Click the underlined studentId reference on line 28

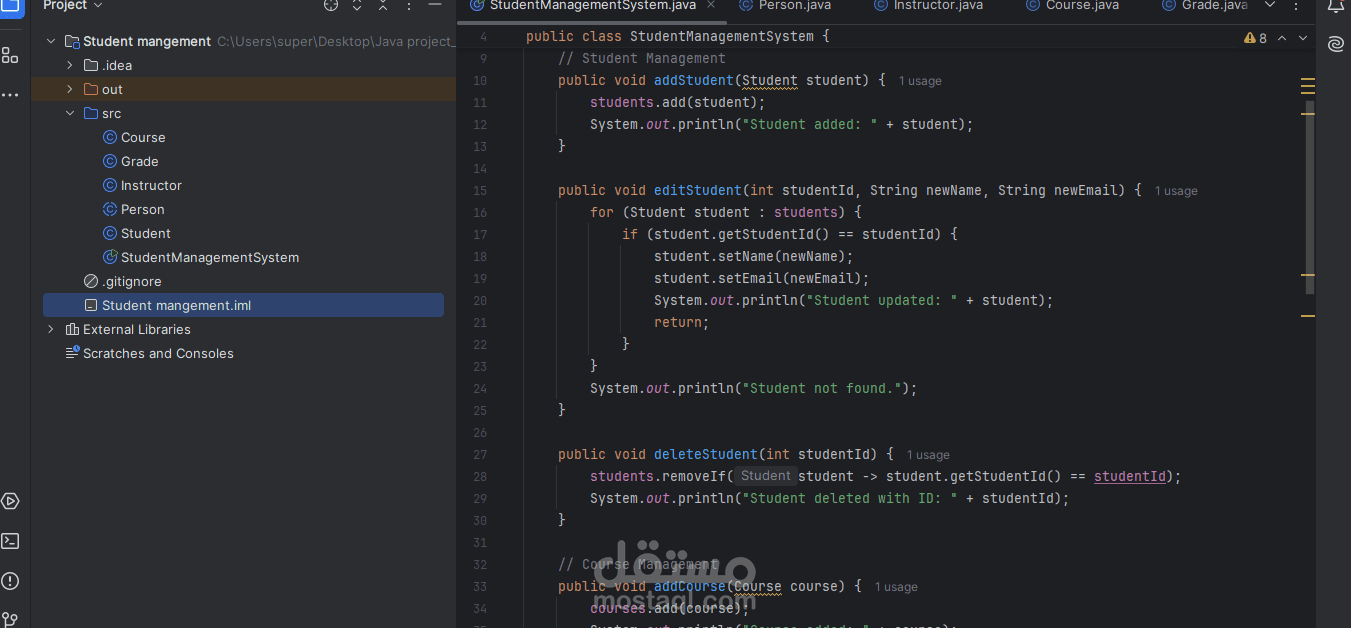[x=1130, y=477]
